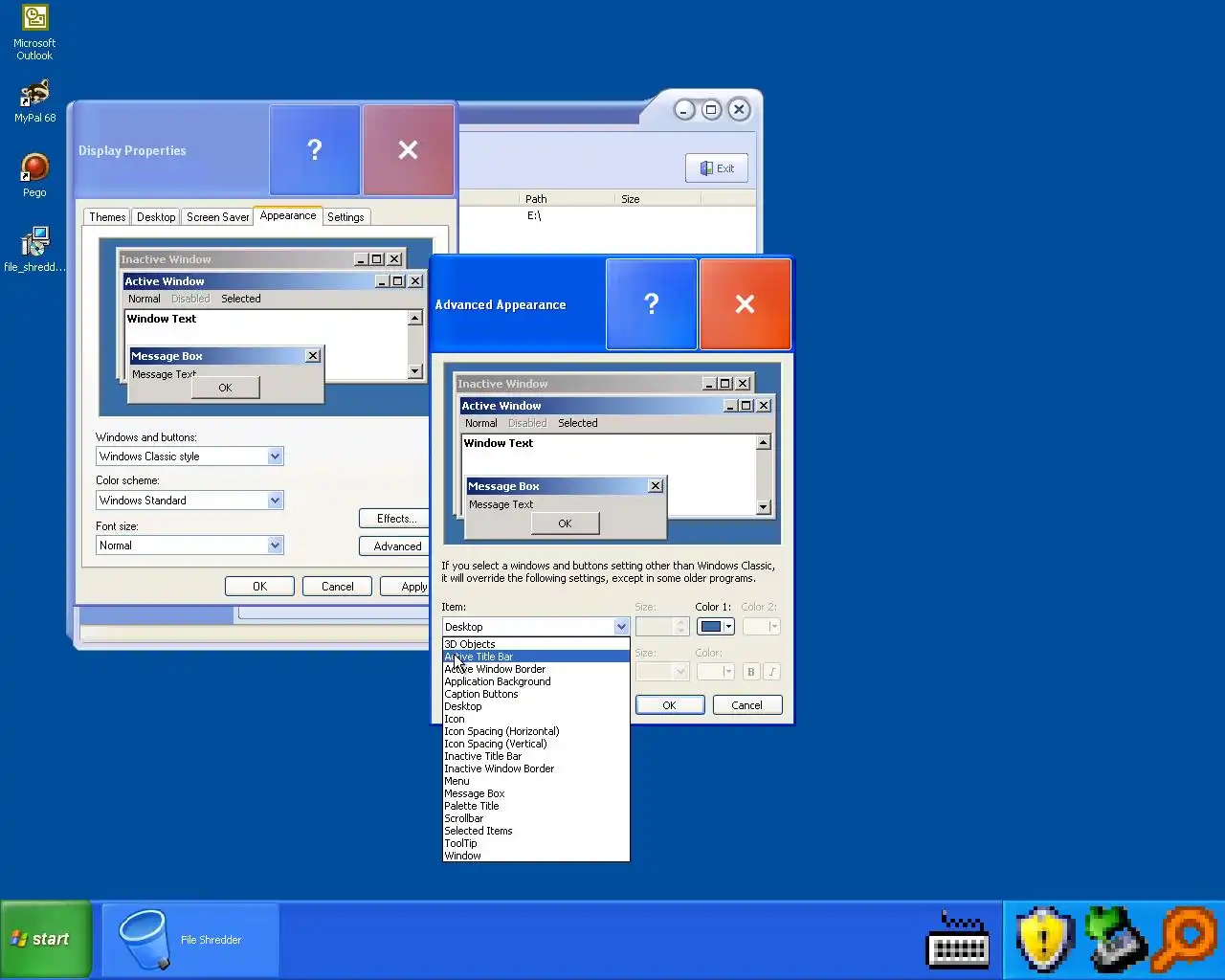Screen dimensions: 1225x980
Task: Open Pego desktop icon
Action: coord(34,175)
